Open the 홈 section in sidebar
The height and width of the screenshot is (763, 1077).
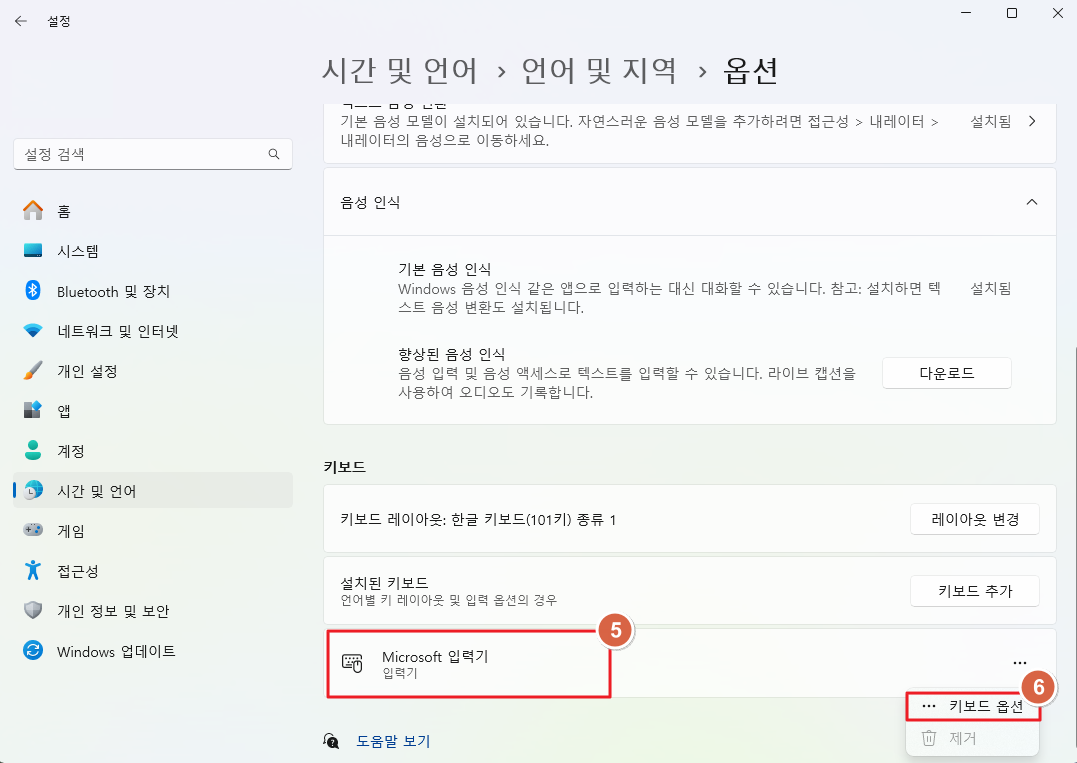60,210
